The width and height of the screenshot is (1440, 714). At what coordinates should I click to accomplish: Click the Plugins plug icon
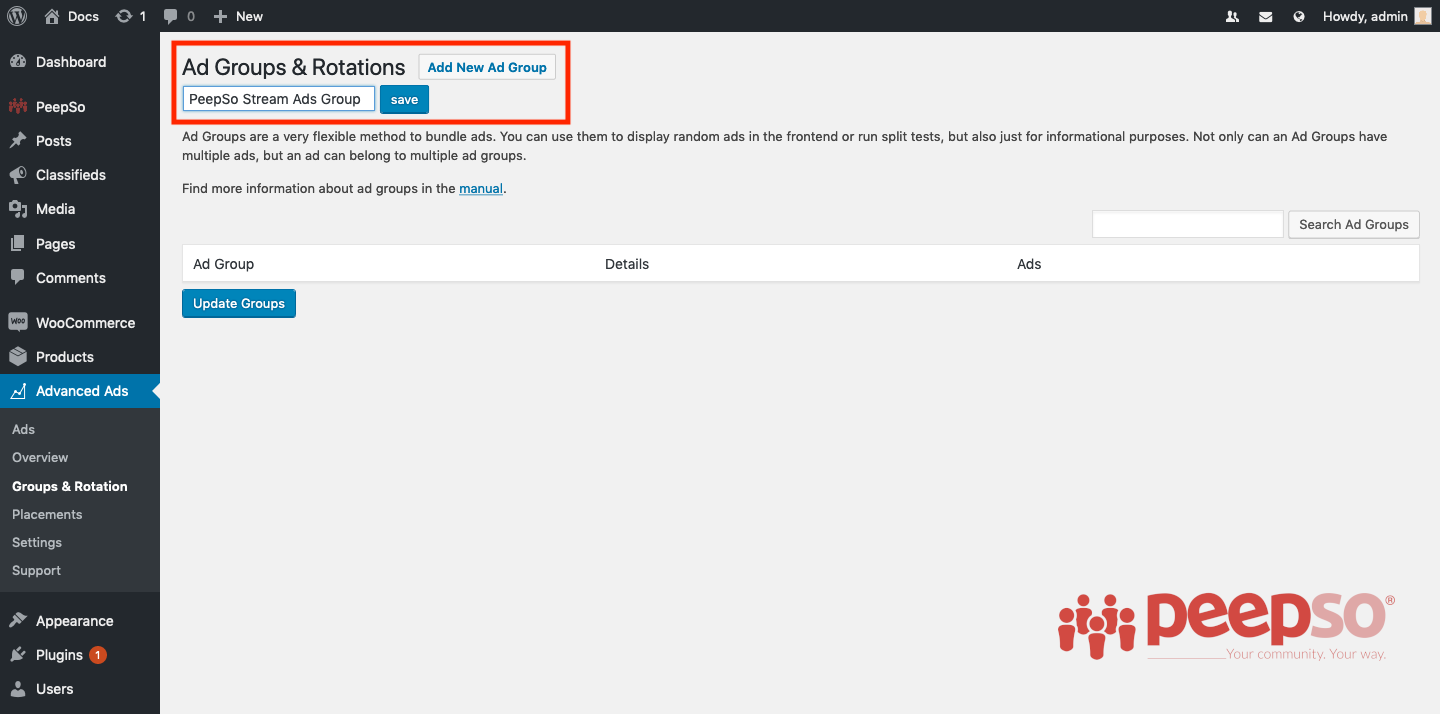tap(18, 655)
